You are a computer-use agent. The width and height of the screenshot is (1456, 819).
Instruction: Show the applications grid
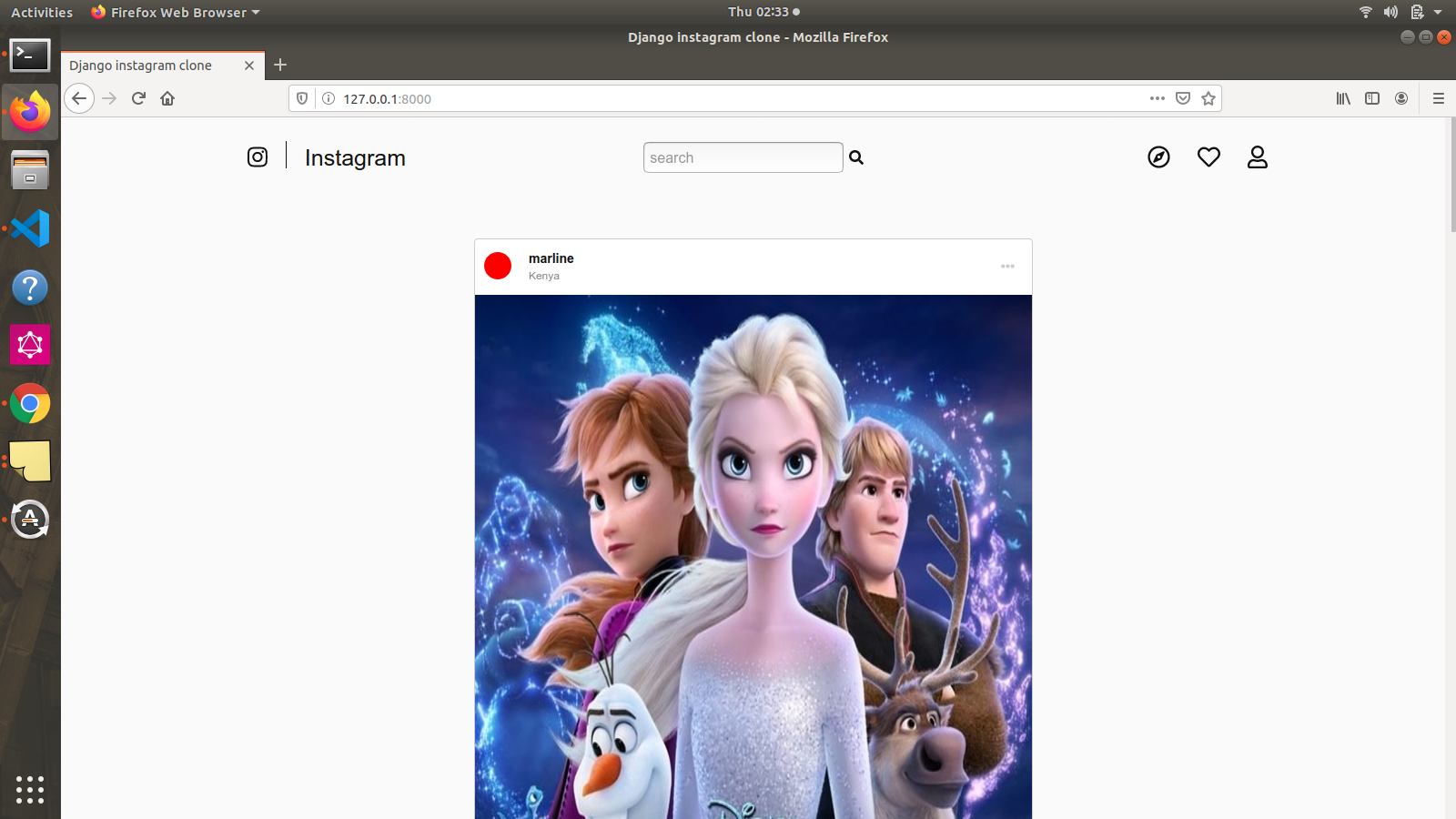pyautogui.click(x=30, y=789)
